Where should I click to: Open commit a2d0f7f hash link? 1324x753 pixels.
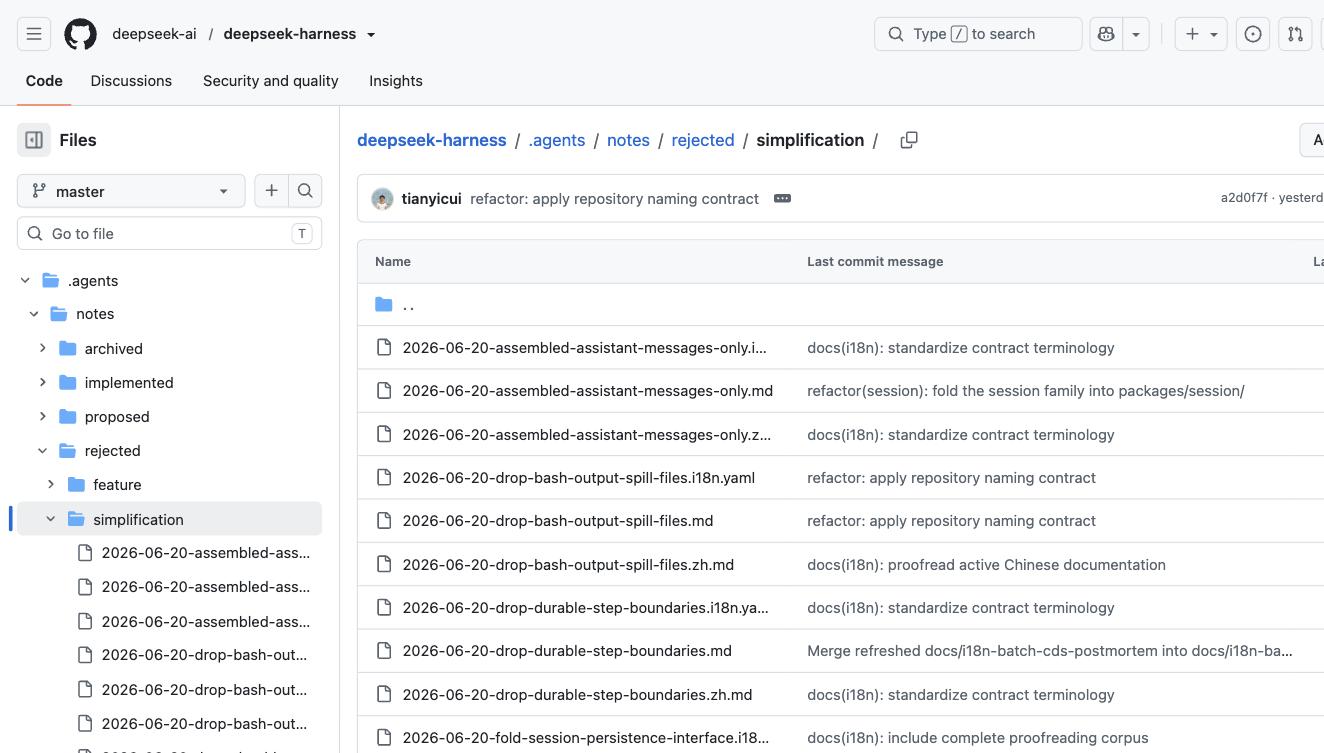[1244, 198]
